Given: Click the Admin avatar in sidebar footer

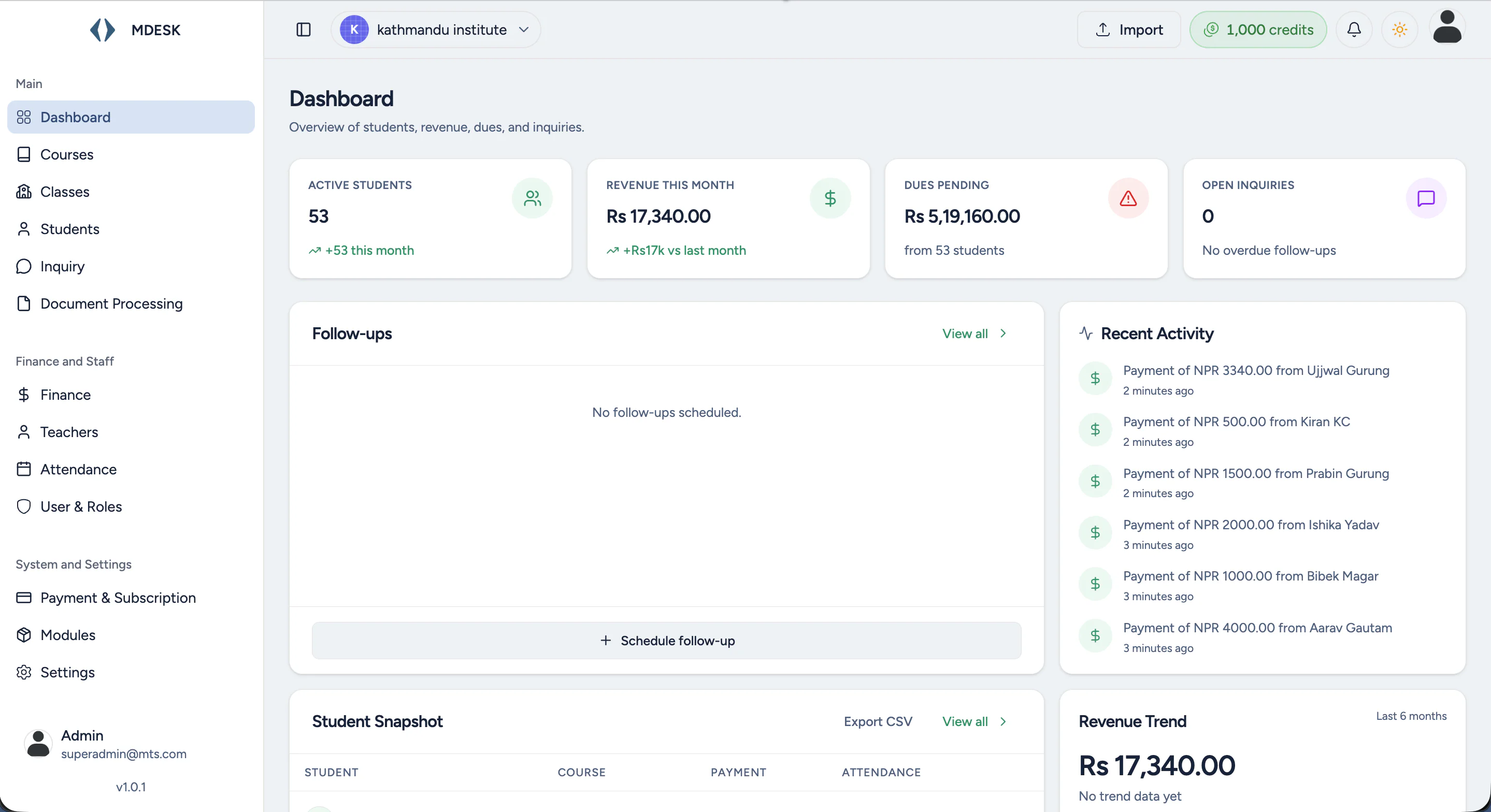Looking at the screenshot, I should [x=38, y=744].
